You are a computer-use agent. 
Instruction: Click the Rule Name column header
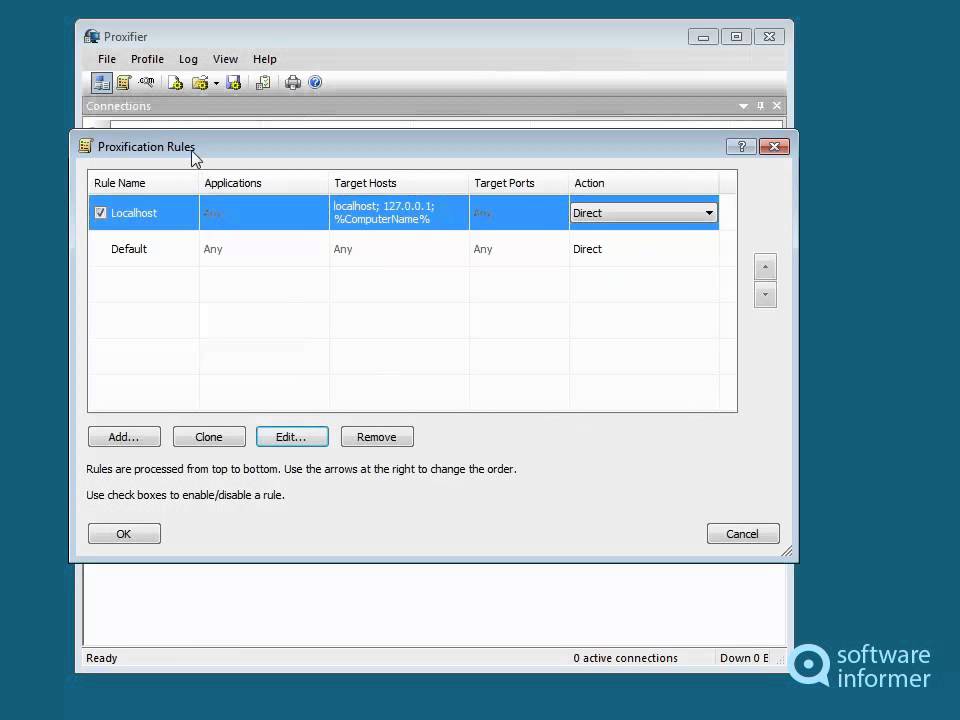(143, 183)
